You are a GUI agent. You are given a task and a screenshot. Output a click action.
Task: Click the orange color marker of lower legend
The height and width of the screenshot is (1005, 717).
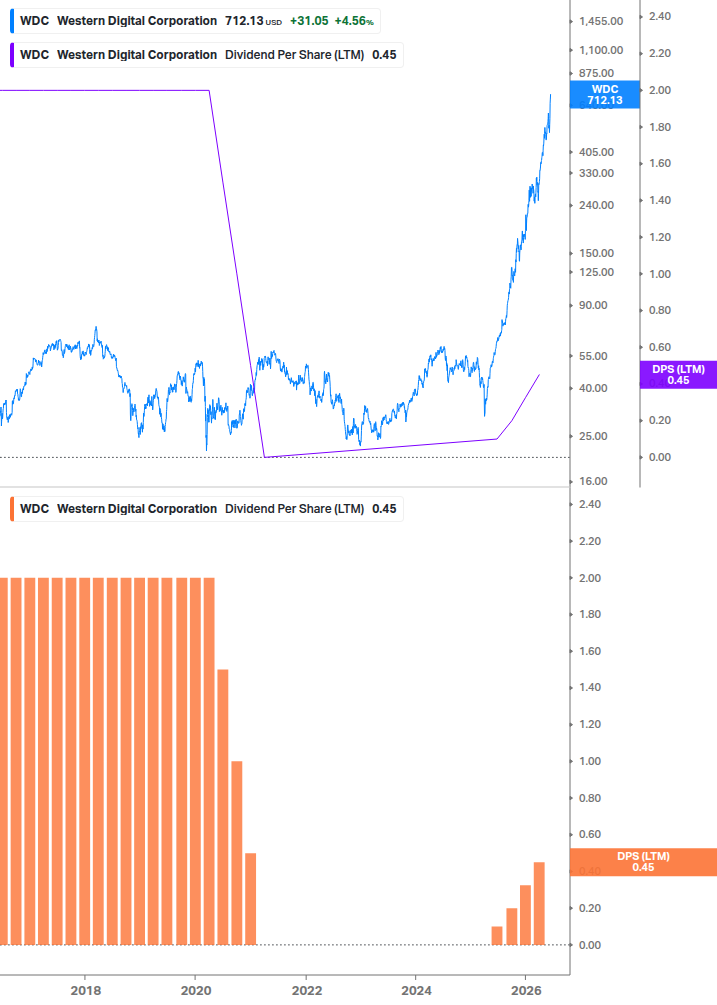point(12,509)
